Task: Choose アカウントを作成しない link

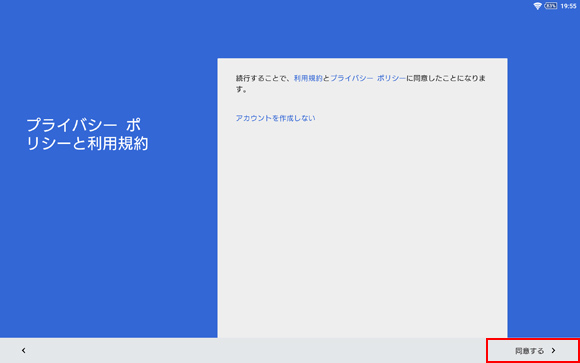Action: (x=276, y=118)
